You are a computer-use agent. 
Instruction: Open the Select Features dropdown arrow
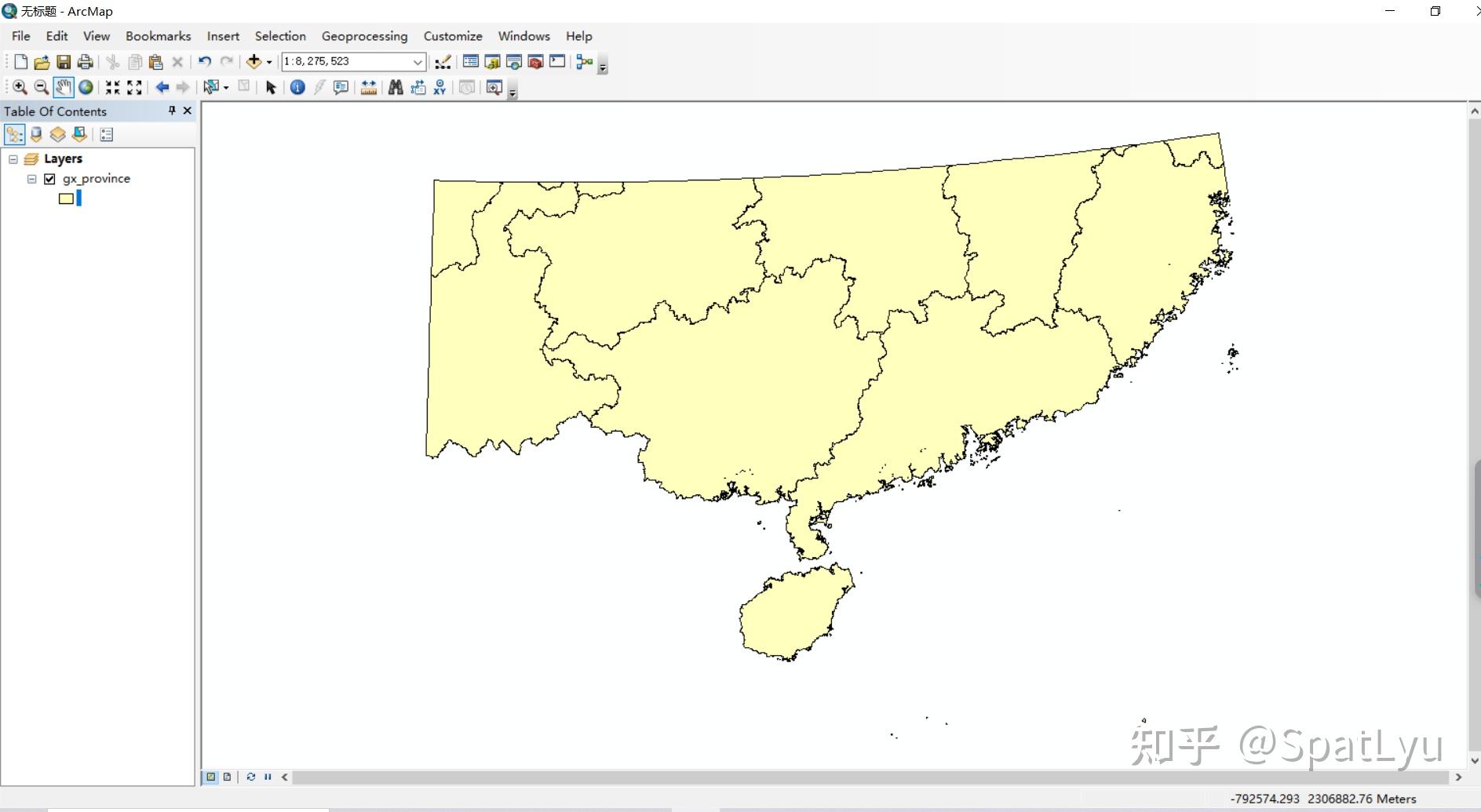tap(226, 88)
